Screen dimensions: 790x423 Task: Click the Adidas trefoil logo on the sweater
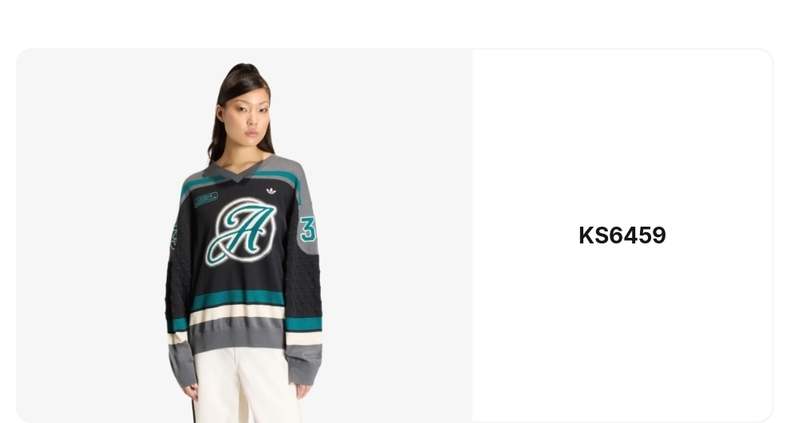pyautogui.click(x=271, y=190)
